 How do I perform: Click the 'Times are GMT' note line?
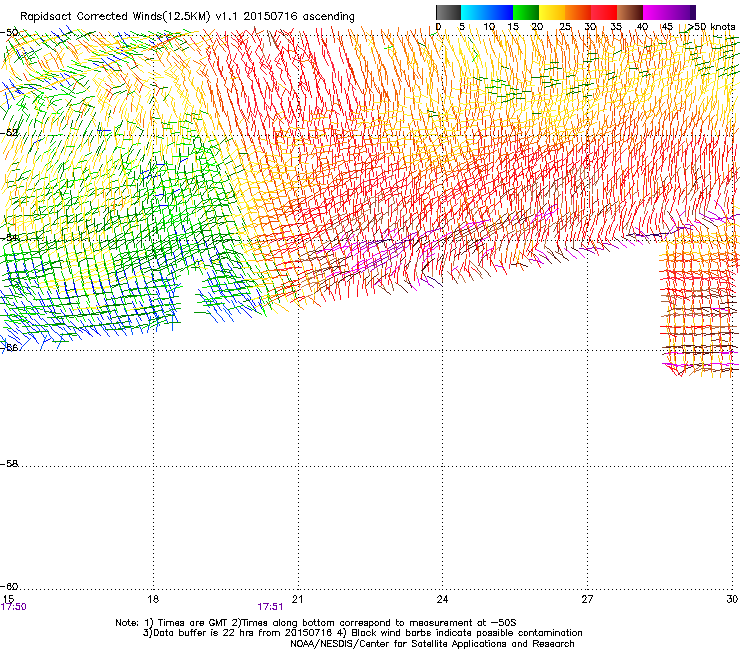pyautogui.click(x=316, y=623)
